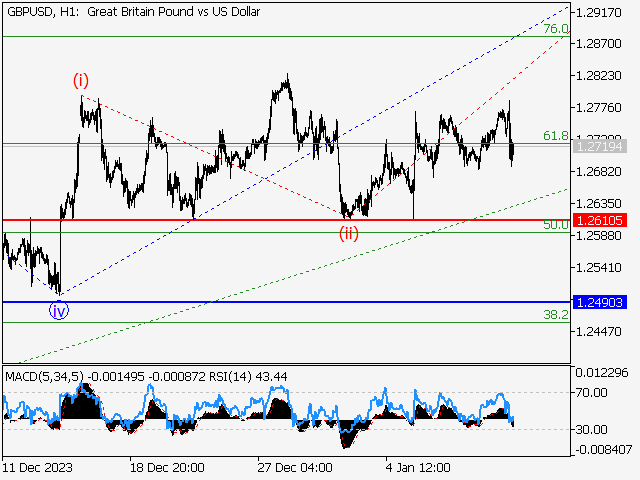Click the 1.29170 price axis label
This screenshot has height=480, width=640.
coord(598,13)
